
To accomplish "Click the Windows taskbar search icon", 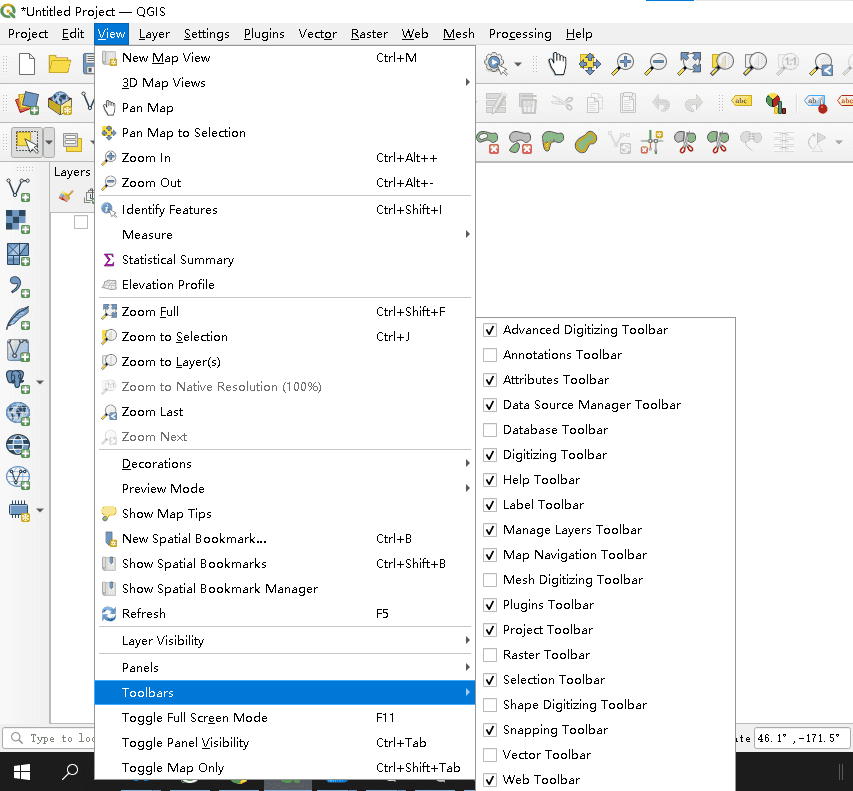I will (70, 771).
